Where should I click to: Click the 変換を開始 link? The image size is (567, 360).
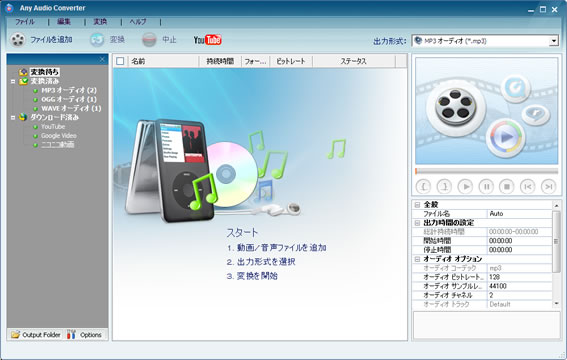click(257, 276)
